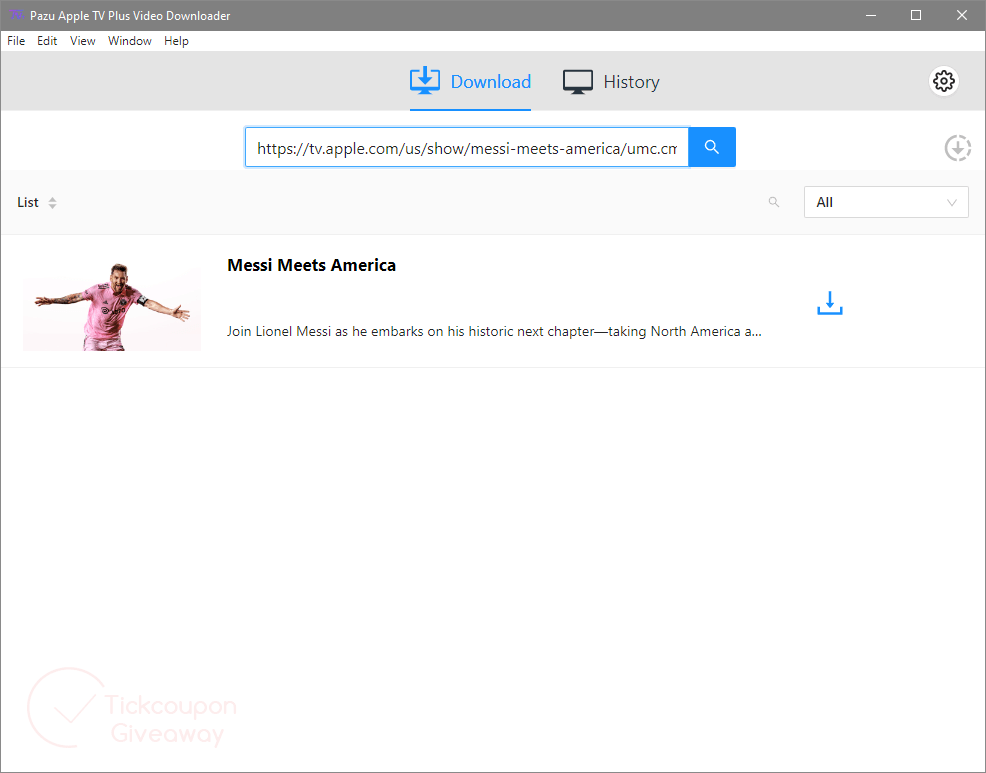This screenshot has height=773, width=986.
Task: Open the File menu
Action: coord(16,41)
